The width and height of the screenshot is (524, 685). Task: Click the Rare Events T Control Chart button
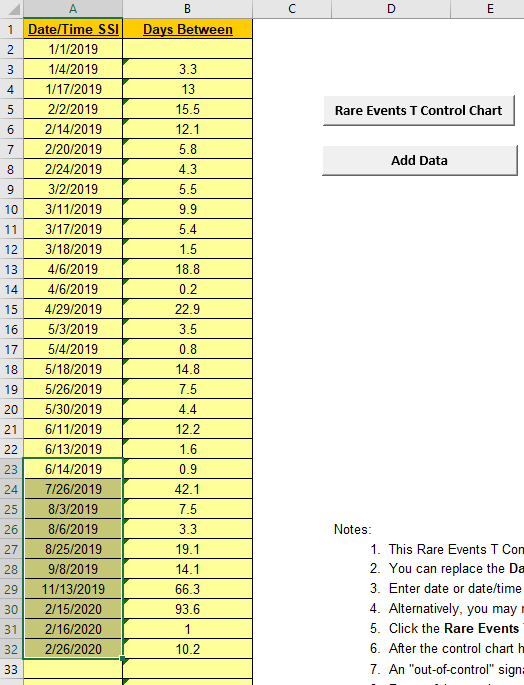click(419, 111)
